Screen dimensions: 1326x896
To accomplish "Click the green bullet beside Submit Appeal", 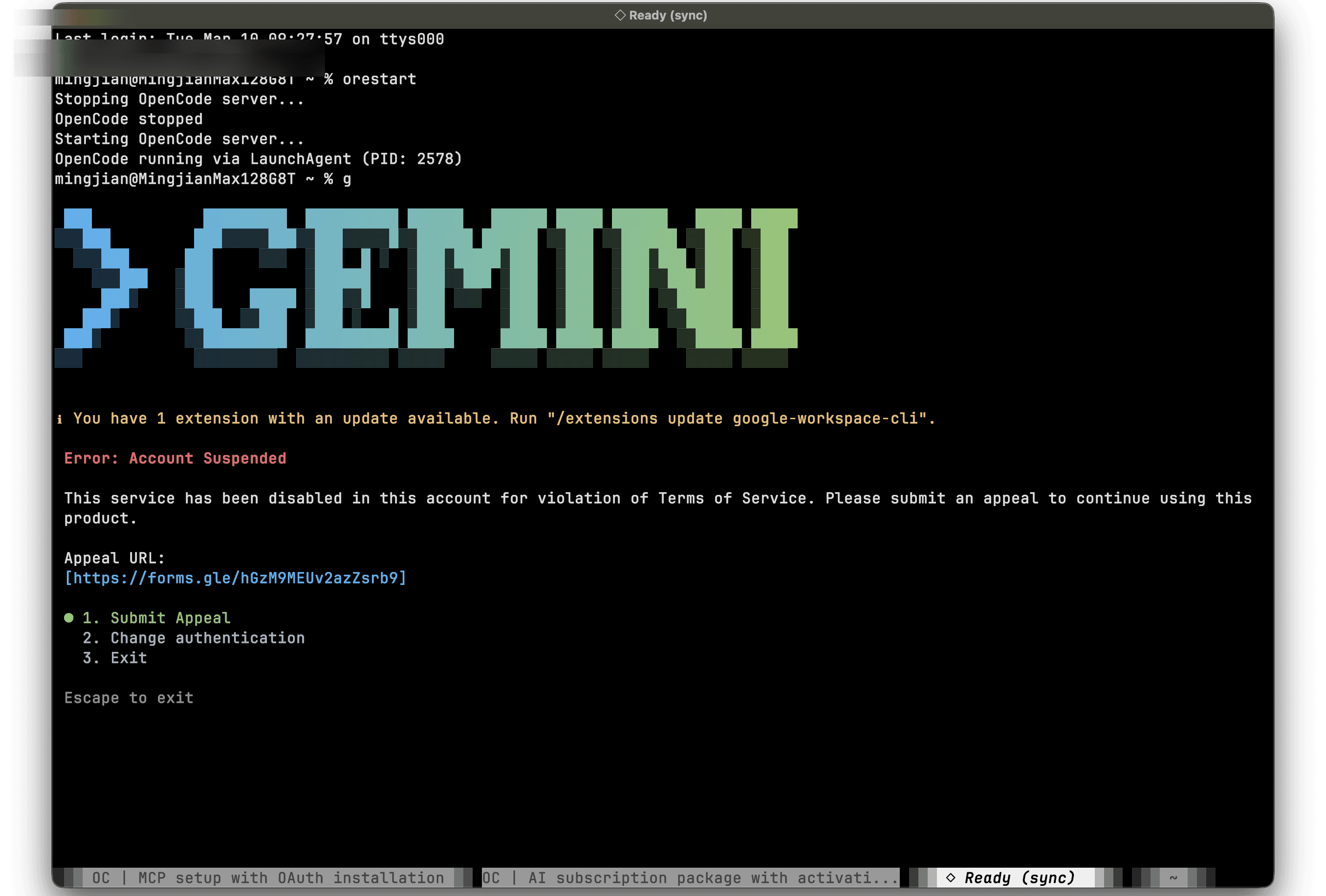I will (68, 618).
